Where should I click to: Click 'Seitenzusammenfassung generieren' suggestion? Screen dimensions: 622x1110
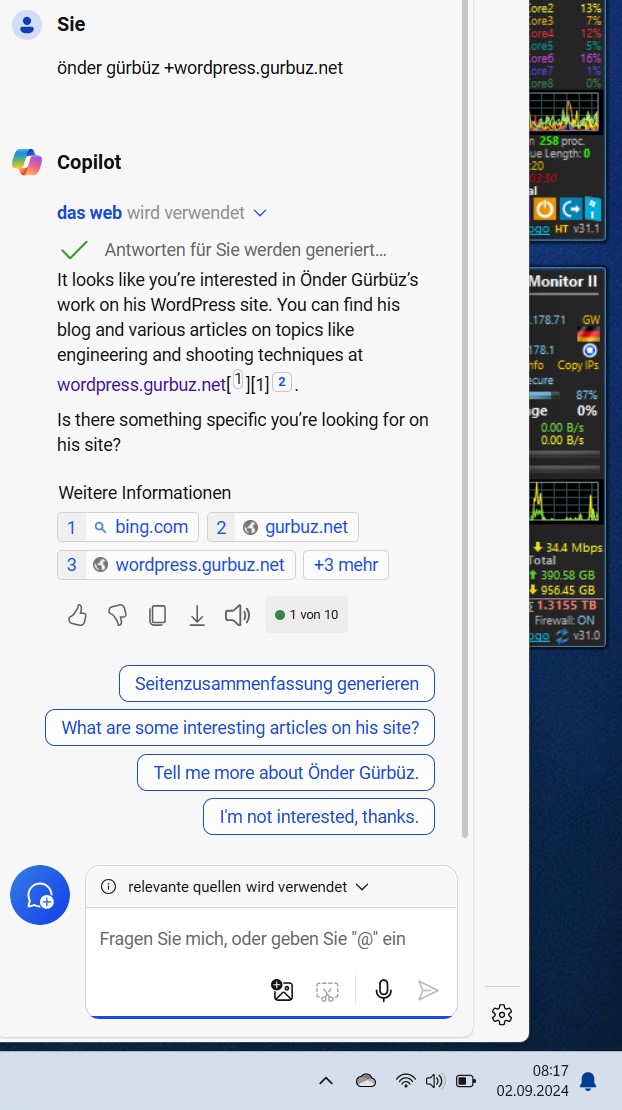click(277, 684)
